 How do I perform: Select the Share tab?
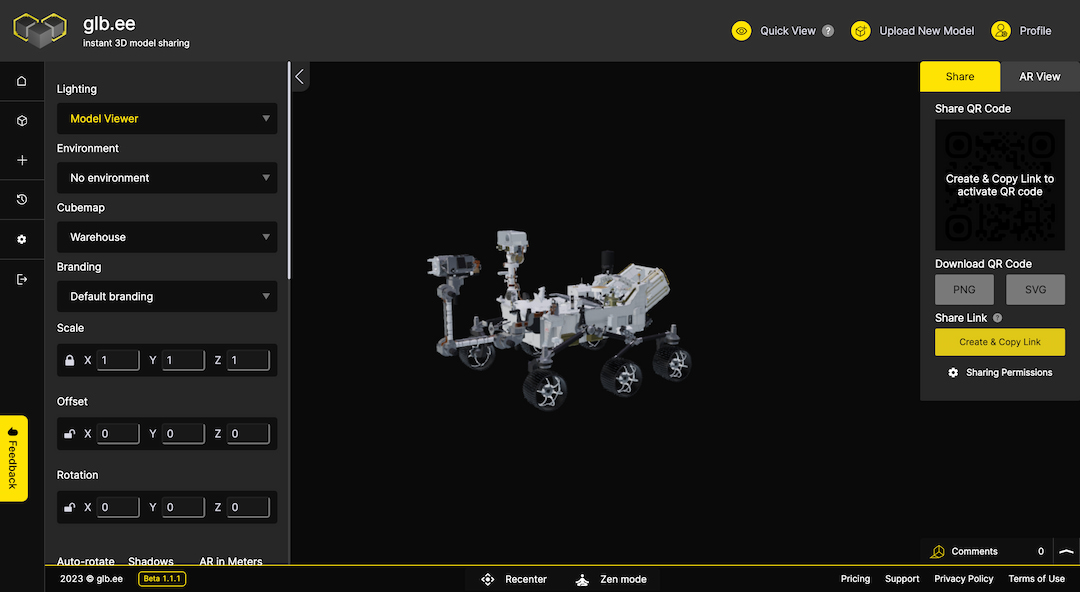coord(960,77)
